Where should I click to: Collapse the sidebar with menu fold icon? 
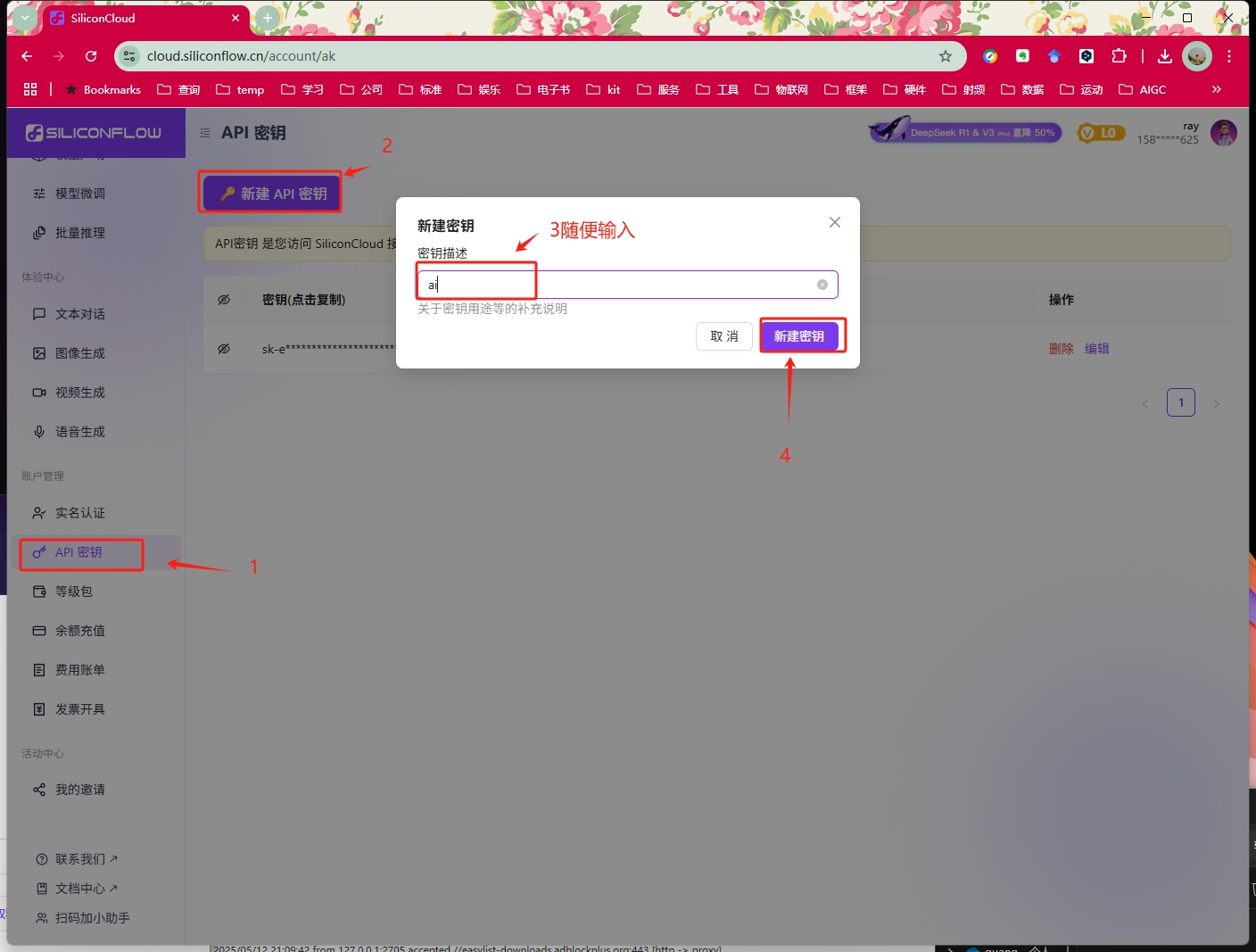coord(205,133)
